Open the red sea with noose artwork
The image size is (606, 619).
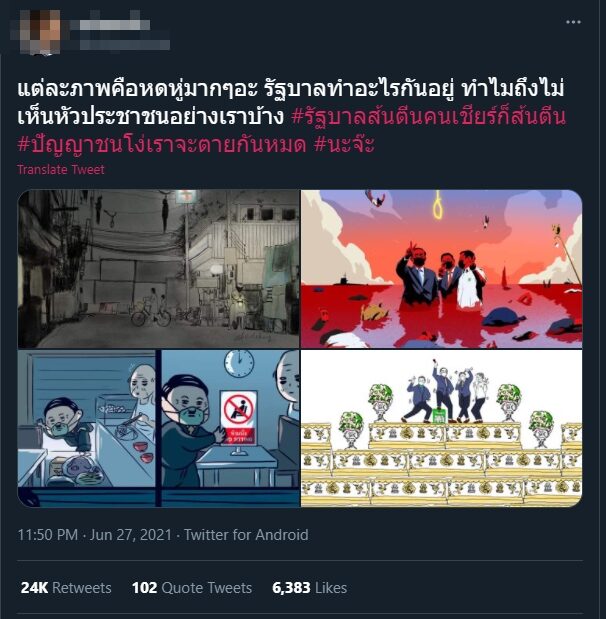coord(441,268)
